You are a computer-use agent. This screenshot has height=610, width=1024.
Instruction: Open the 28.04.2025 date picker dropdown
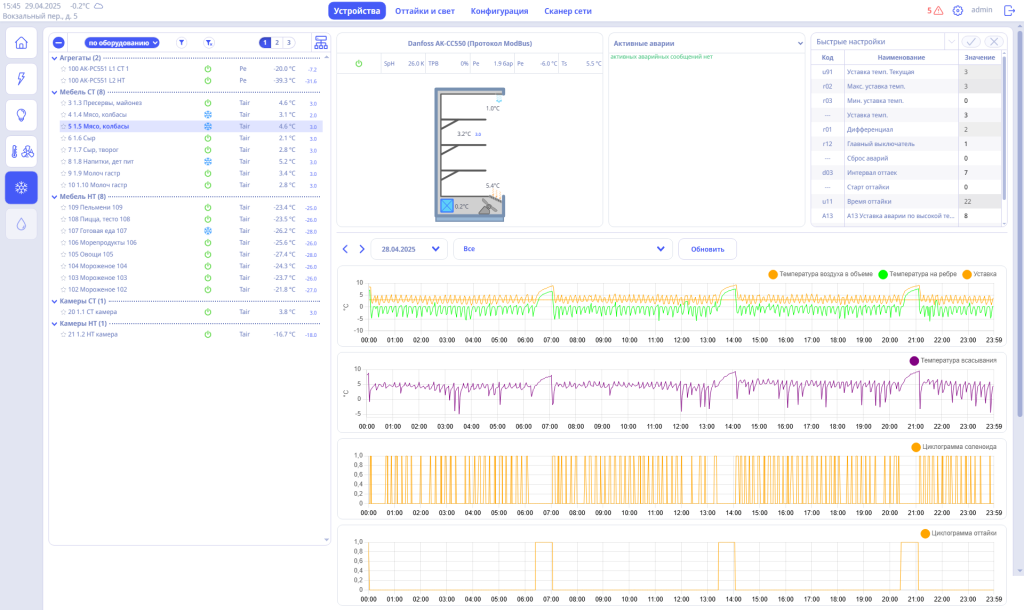click(408, 248)
